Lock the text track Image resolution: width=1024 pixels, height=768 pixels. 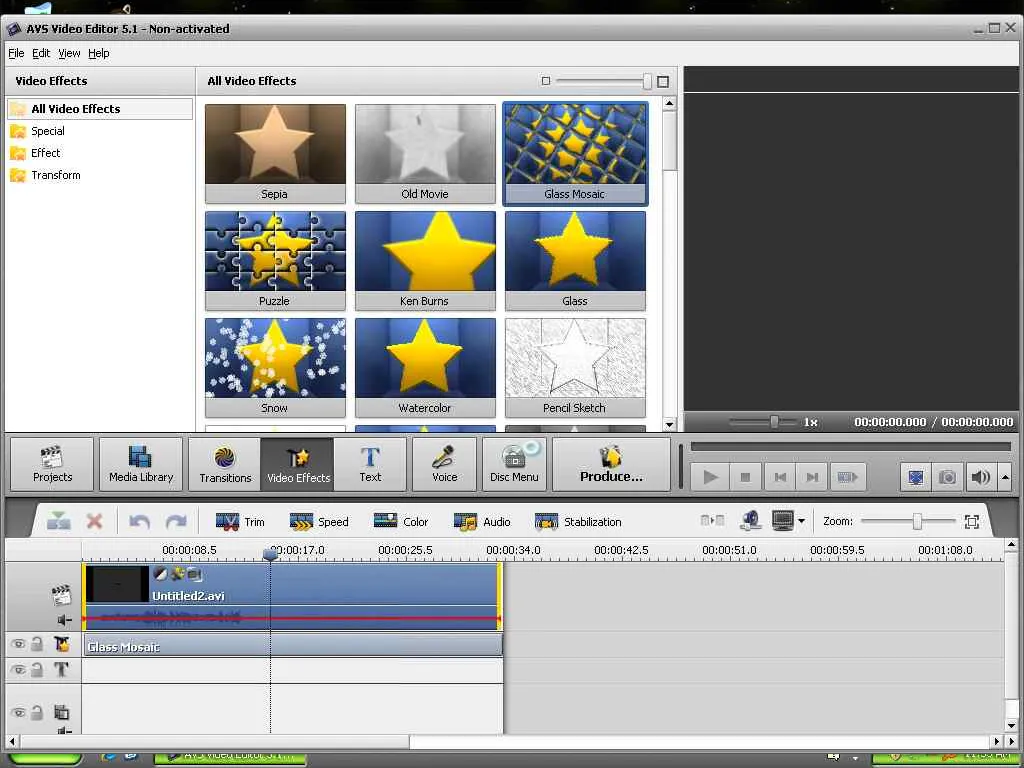(37, 669)
